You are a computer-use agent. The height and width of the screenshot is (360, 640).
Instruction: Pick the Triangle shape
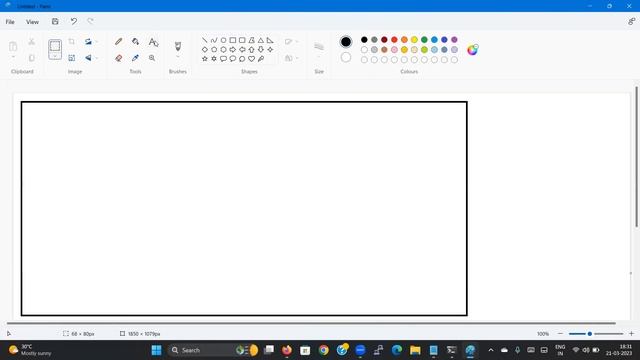(x=261, y=40)
